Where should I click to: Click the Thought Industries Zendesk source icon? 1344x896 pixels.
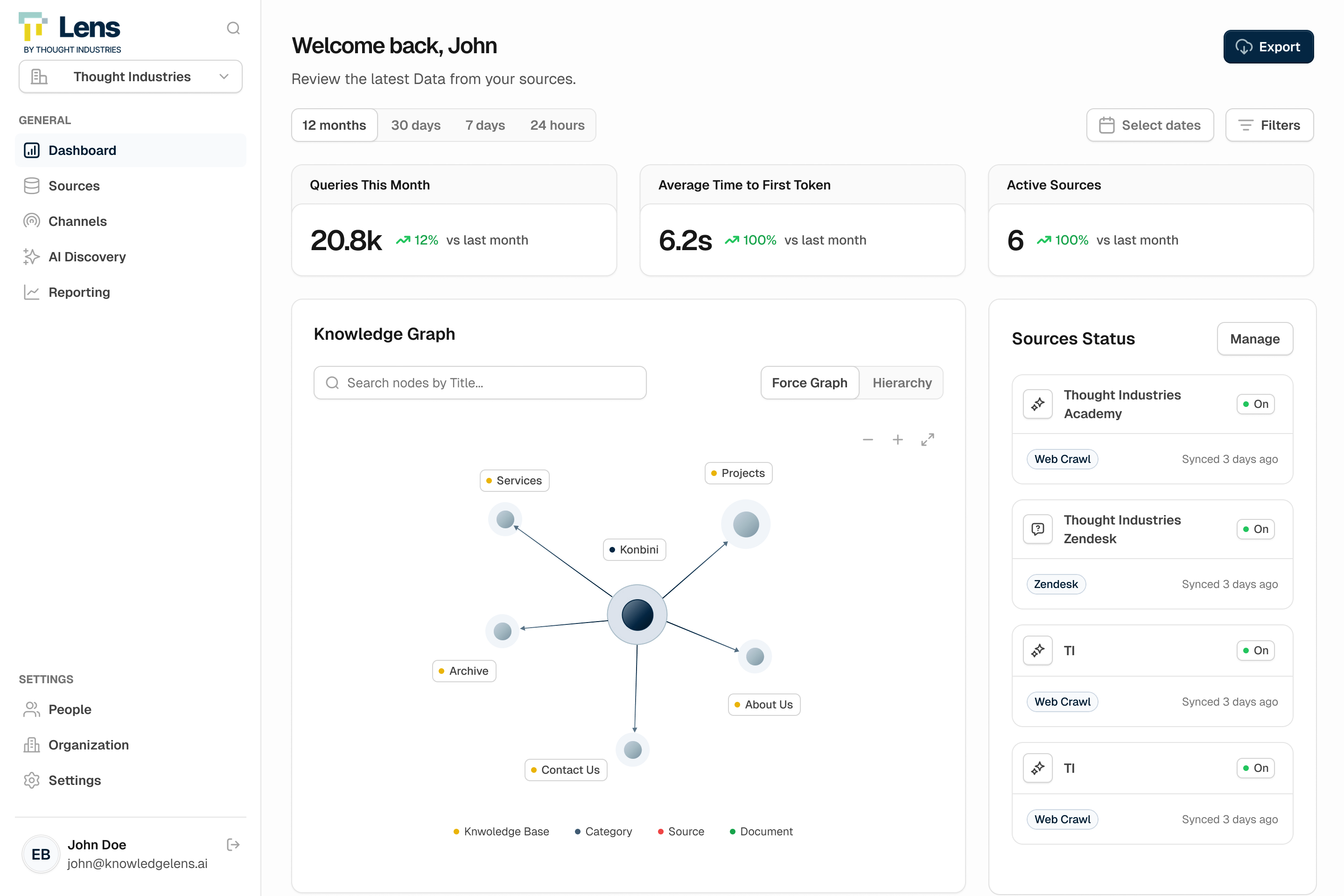1038,529
